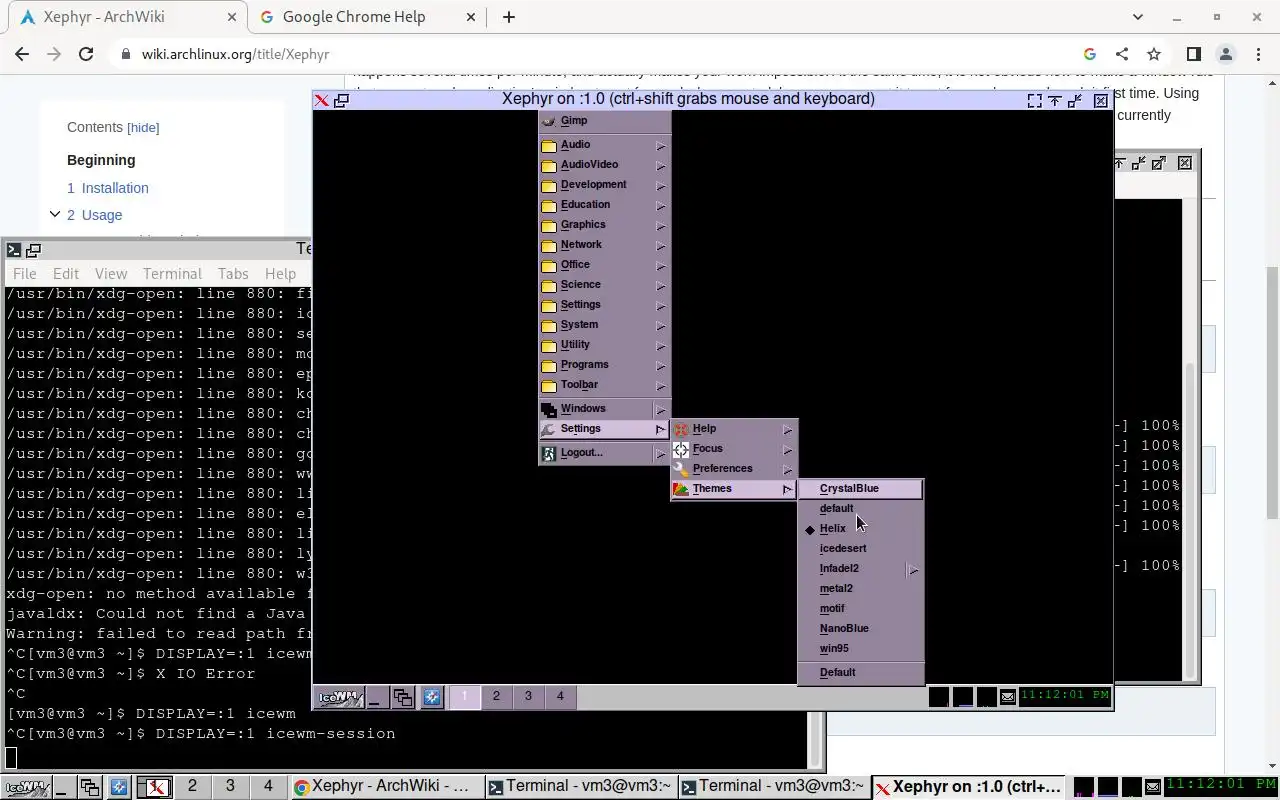Viewport: 1280px width, 800px height.
Task: Expand the Focus submenu arrow
Action: [788, 450]
